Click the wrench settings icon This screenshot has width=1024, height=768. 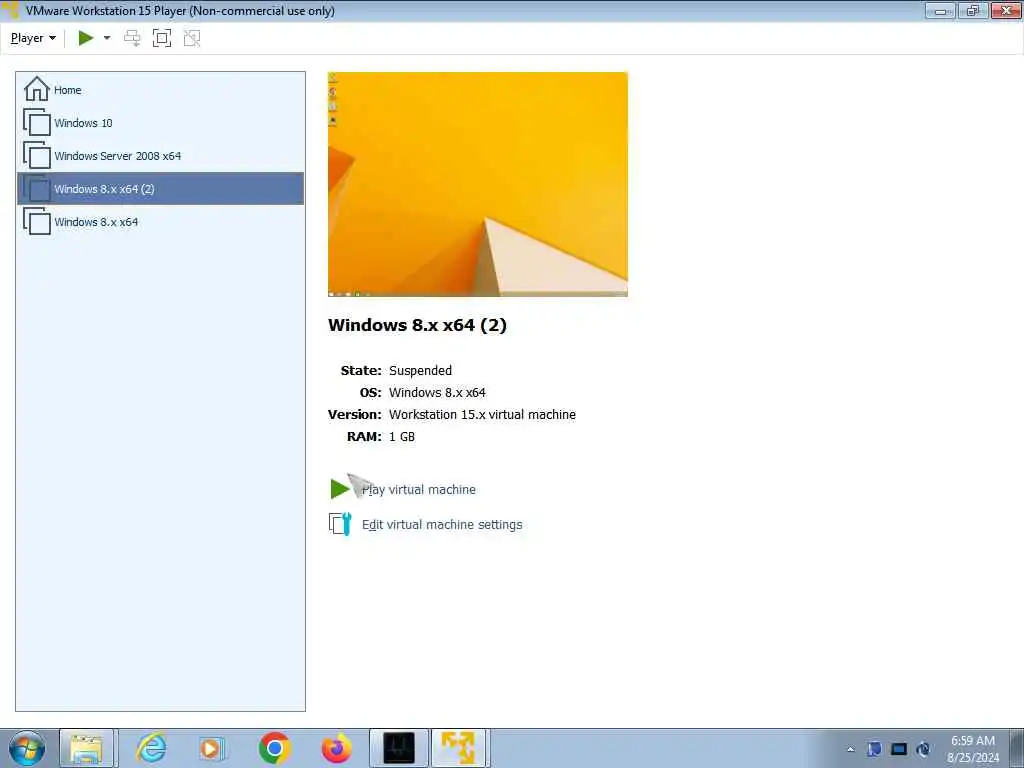(340, 524)
